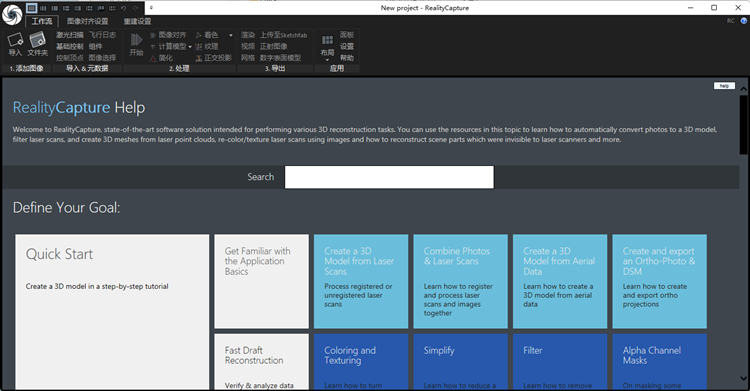Click 渲染 render export
The image size is (750, 391).
248,35
